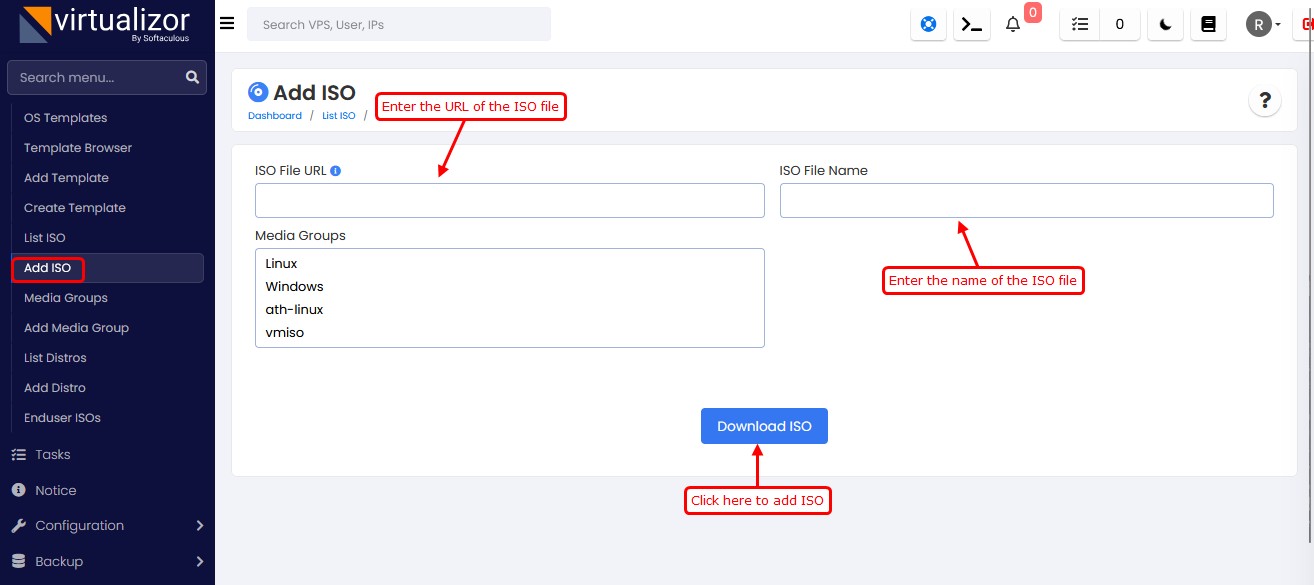This screenshot has width=1314, height=585.
Task: Open the user account R dropdown
Action: [1262, 24]
